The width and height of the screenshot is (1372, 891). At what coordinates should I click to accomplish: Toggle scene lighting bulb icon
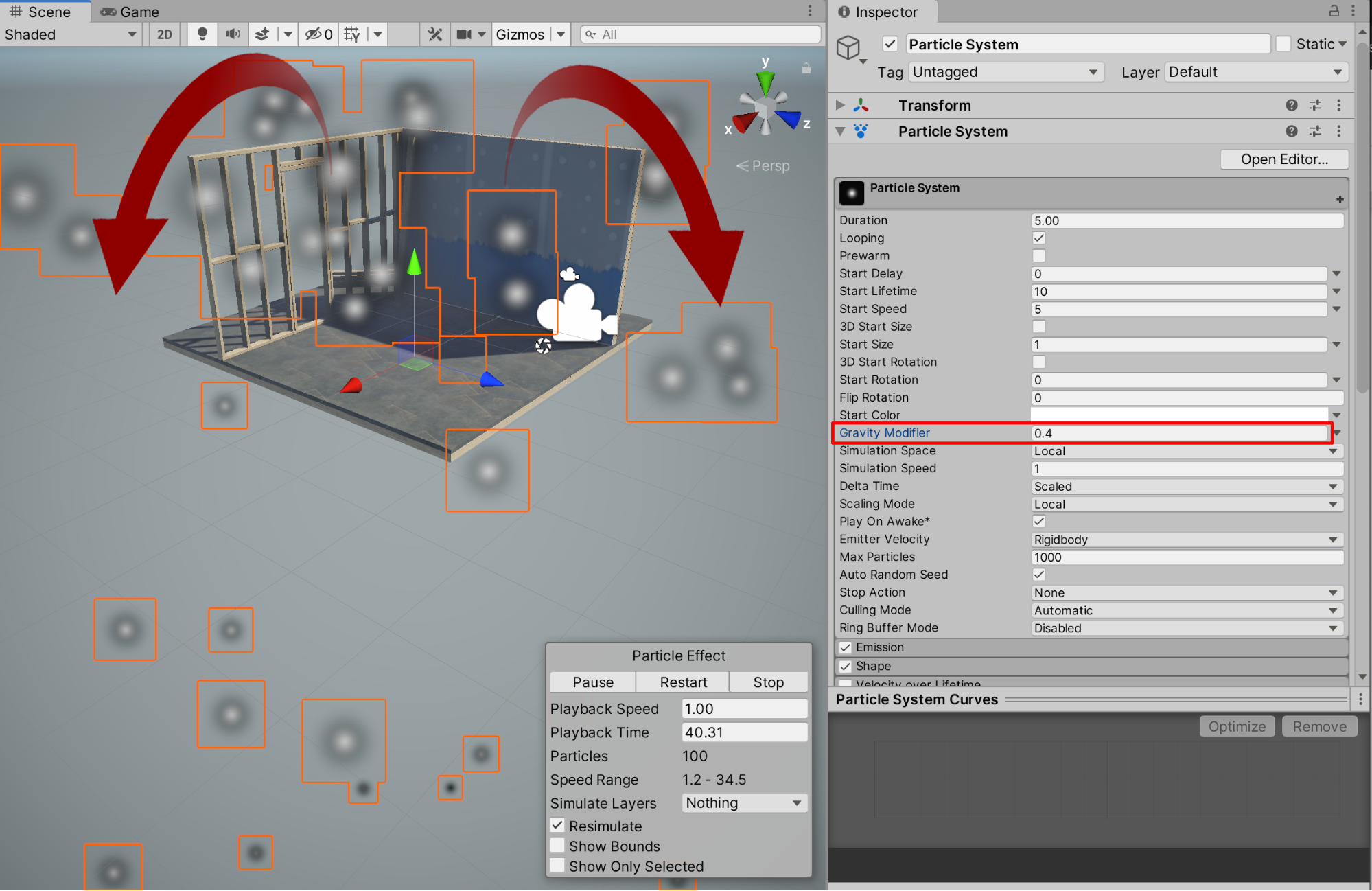point(202,34)
